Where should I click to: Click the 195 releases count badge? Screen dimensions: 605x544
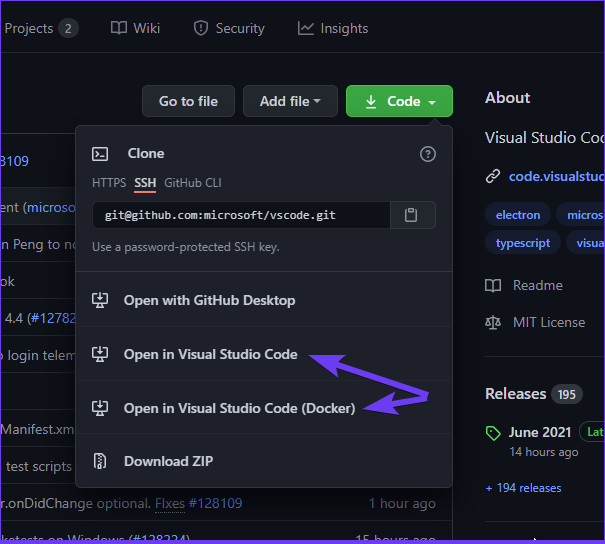(566, 394)
